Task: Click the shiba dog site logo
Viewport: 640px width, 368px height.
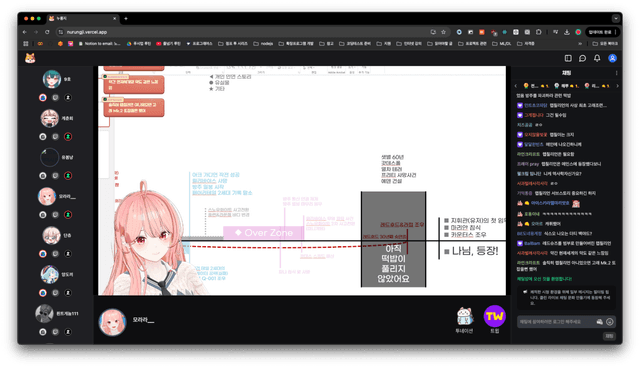Action: pos(30,58)
